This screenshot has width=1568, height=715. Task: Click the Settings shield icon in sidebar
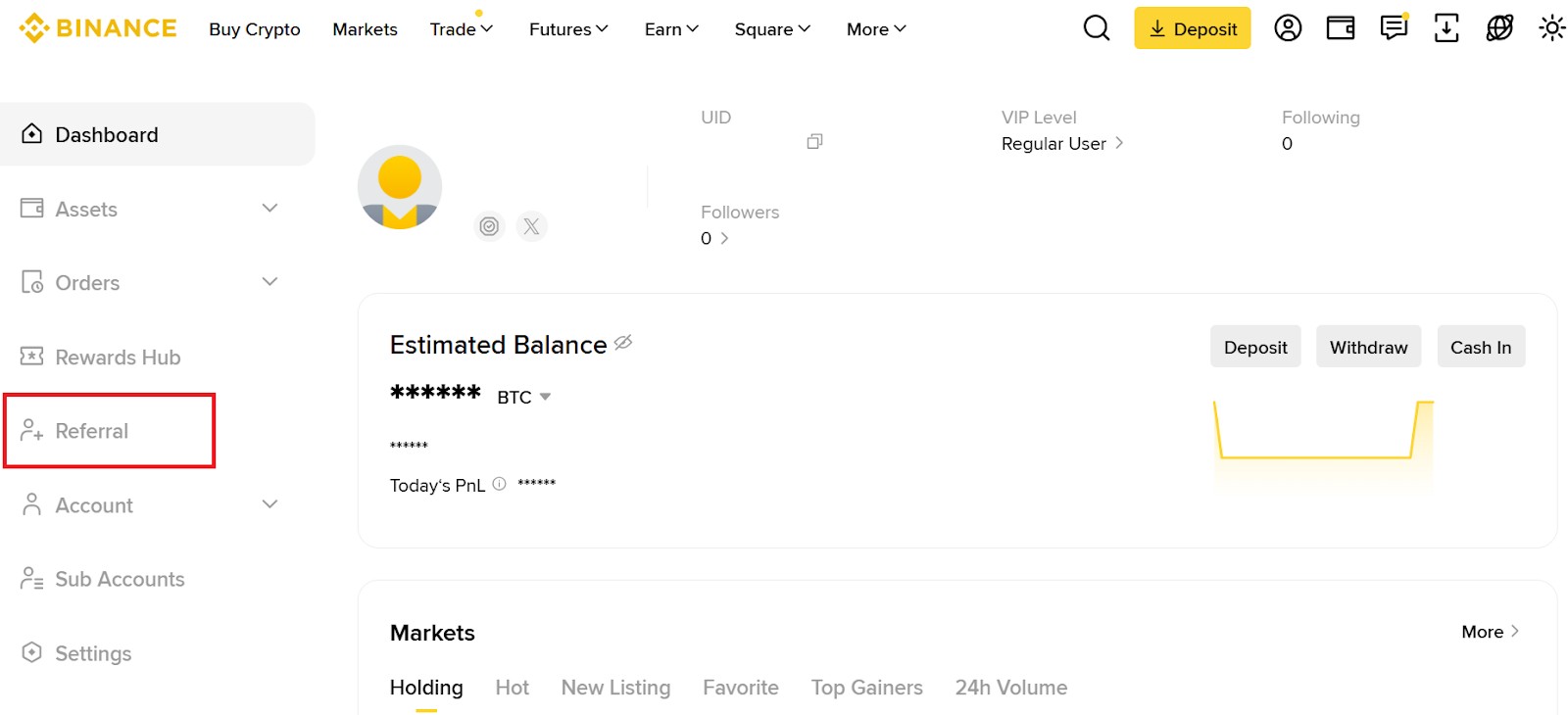[x=32, y=652]
